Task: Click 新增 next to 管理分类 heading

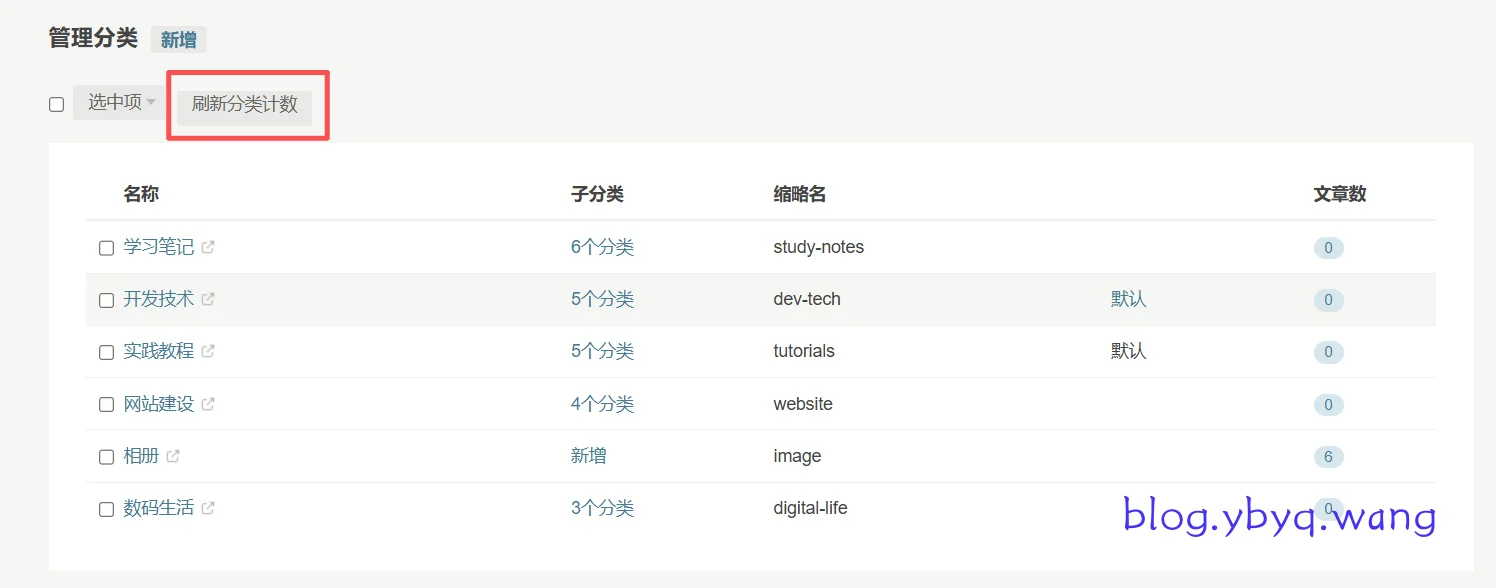Action: (x=179, y=40)
